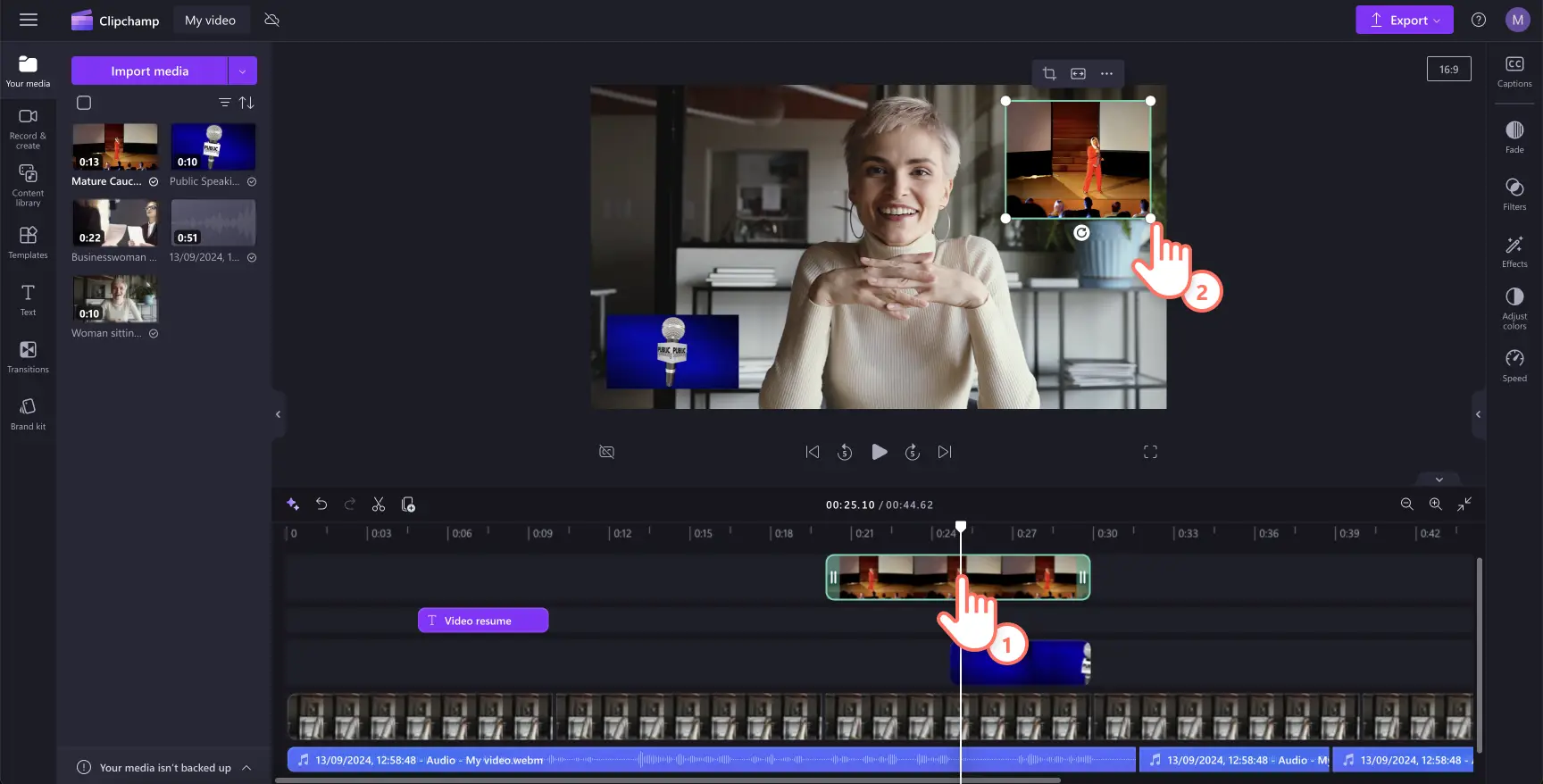Rewind five seconds

[x=845, y=452]
